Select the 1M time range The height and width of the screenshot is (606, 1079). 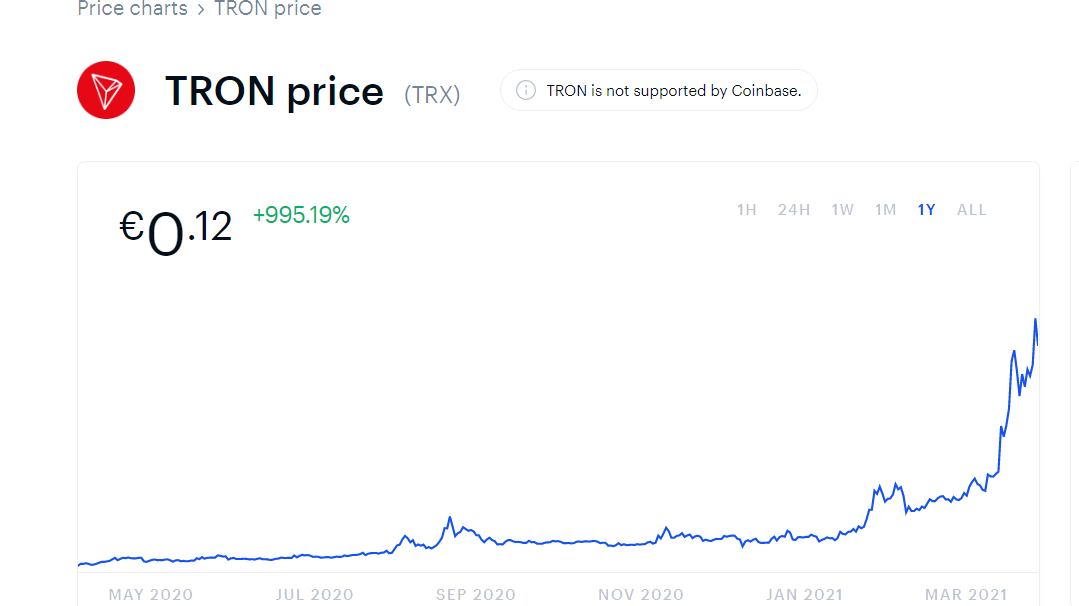pyautogui.click(x=885, y=210)
